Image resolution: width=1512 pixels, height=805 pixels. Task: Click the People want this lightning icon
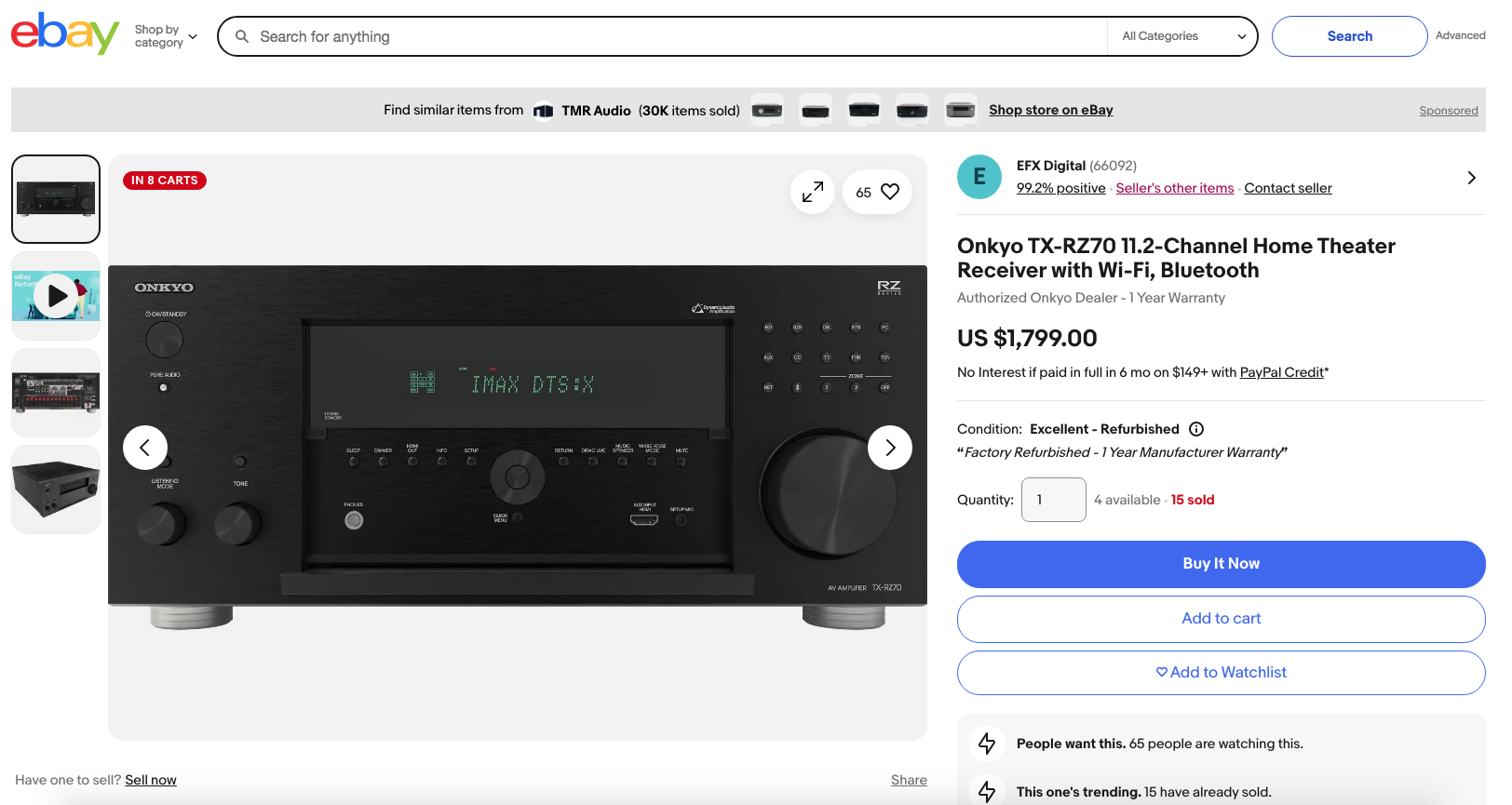(x=987, y=744)
